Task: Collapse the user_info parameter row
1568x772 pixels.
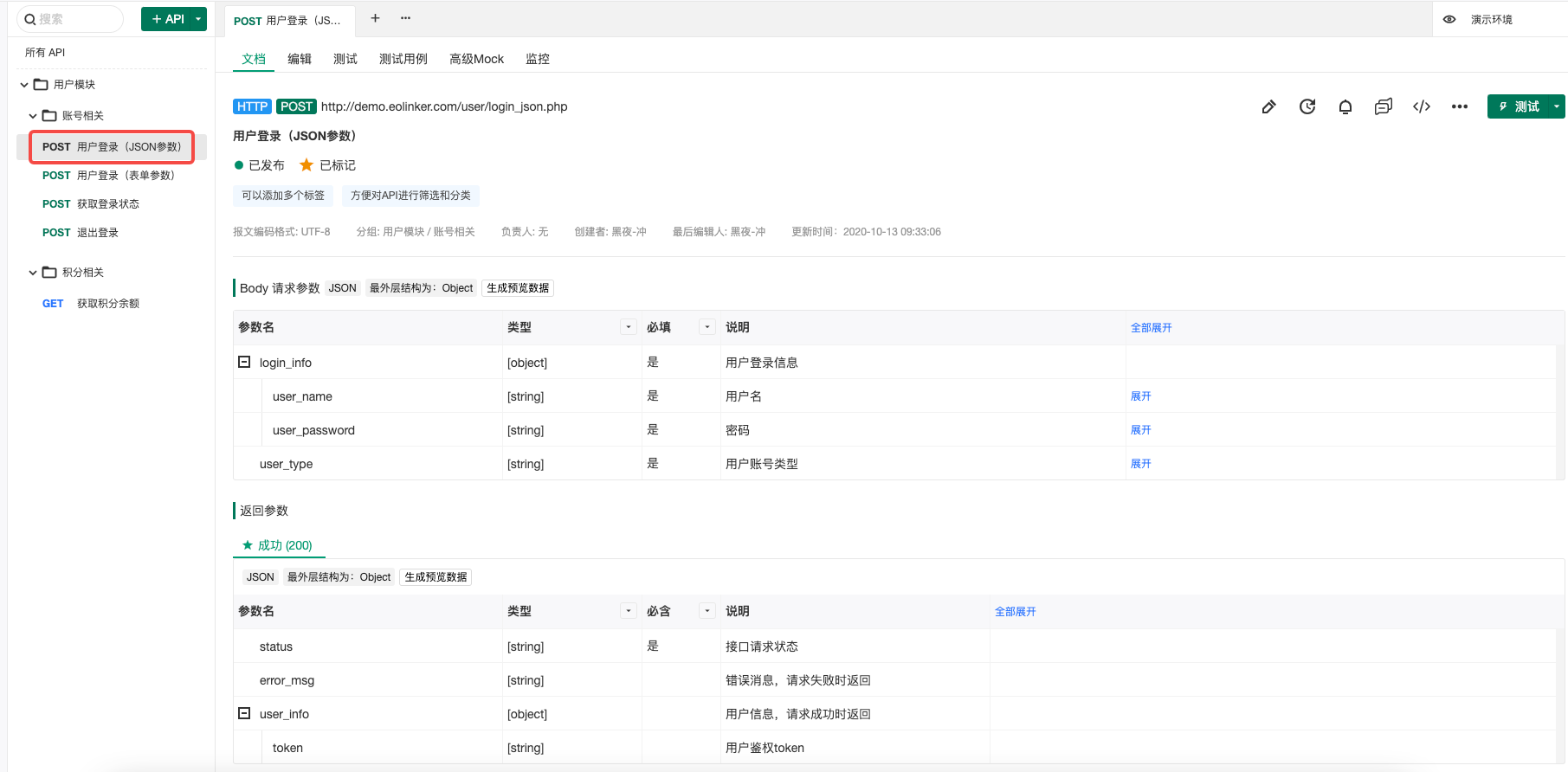Action: pyautogui.click(x=244, y=713)
